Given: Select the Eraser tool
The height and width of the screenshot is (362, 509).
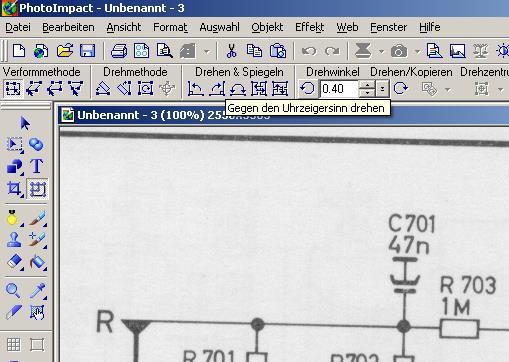Looking at the screenshot, I should [x=14, y=262].
